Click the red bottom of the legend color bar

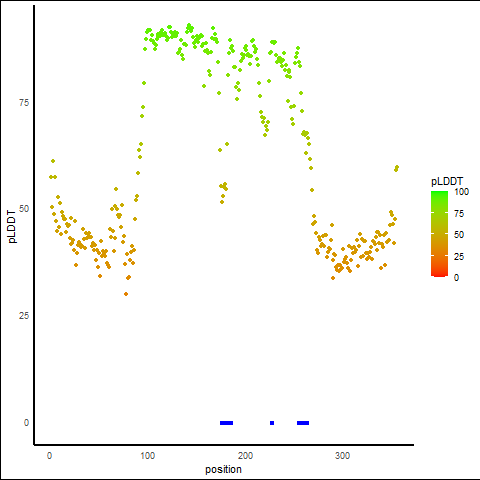coord(439,274)
